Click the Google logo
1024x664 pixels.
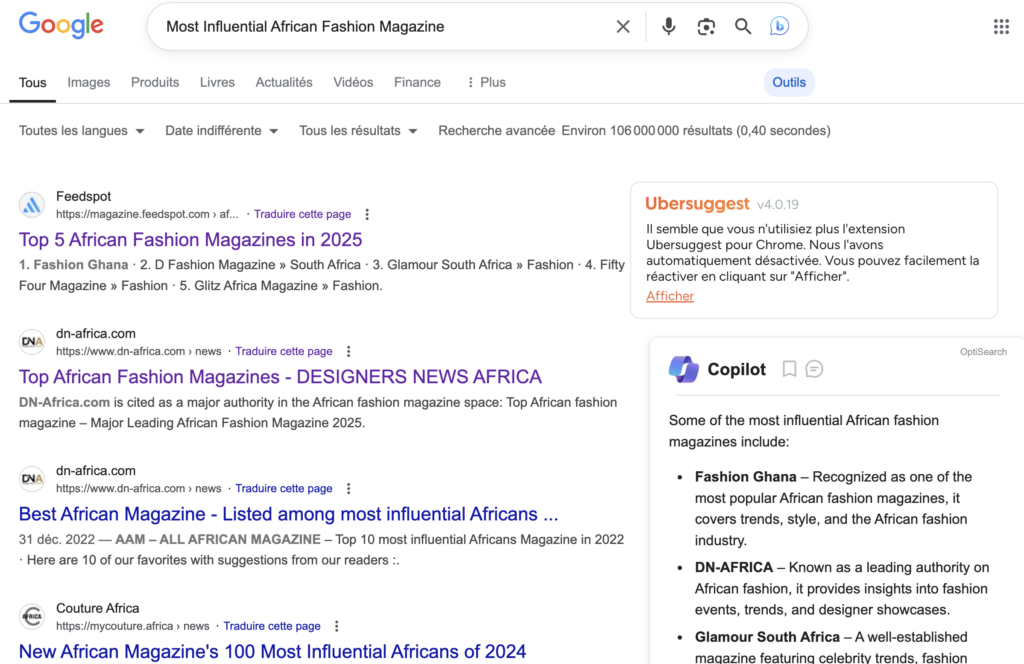pyautogui.click(x=61, y=25)
